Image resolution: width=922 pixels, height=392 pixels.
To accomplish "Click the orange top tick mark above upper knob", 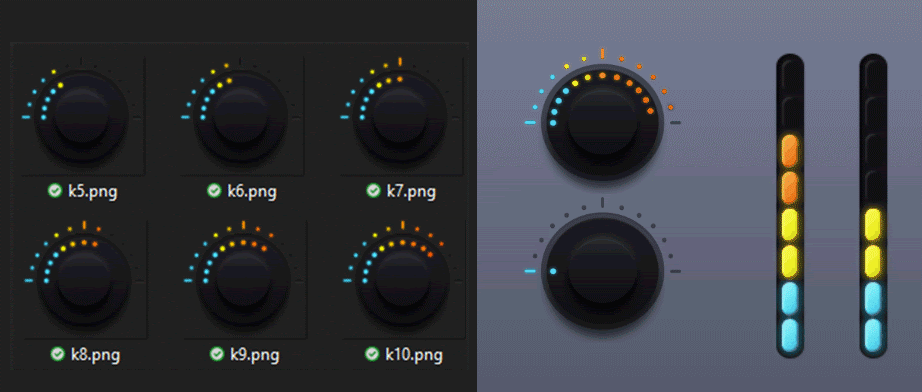I will [602, 53].
